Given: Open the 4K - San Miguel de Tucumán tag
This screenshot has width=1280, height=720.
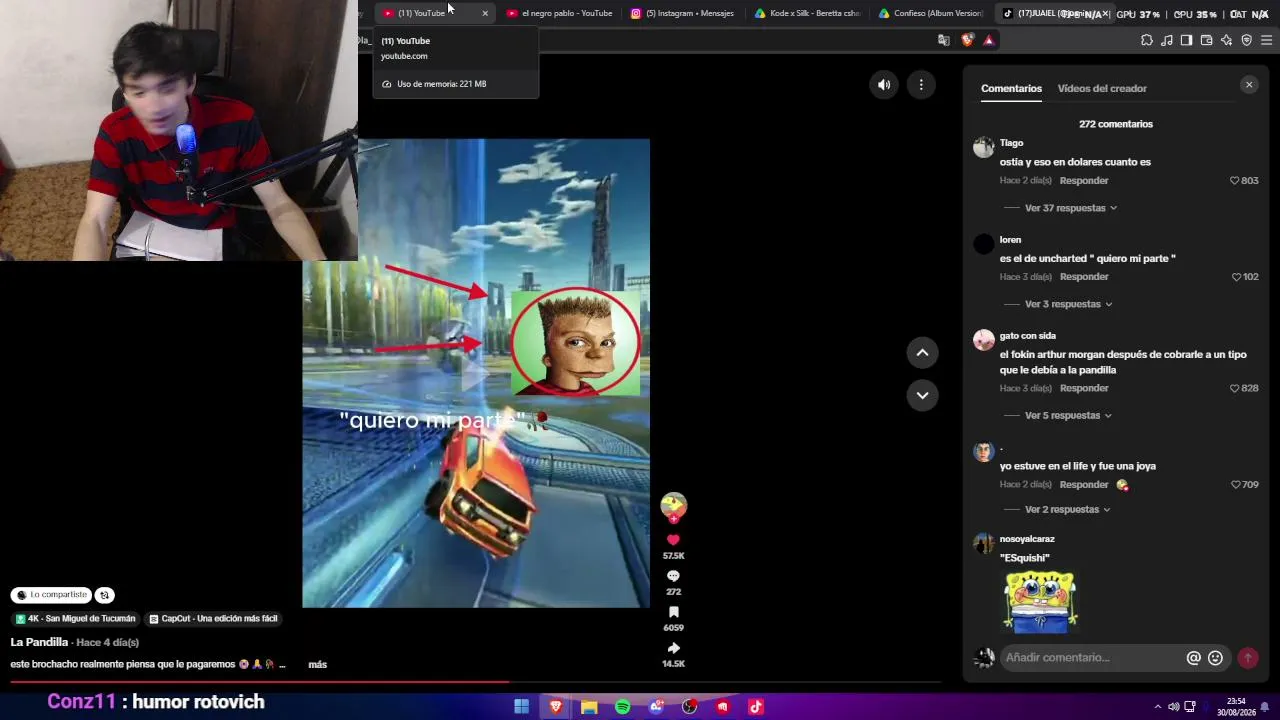Looking at the screenshot, I should coord(76,619).
